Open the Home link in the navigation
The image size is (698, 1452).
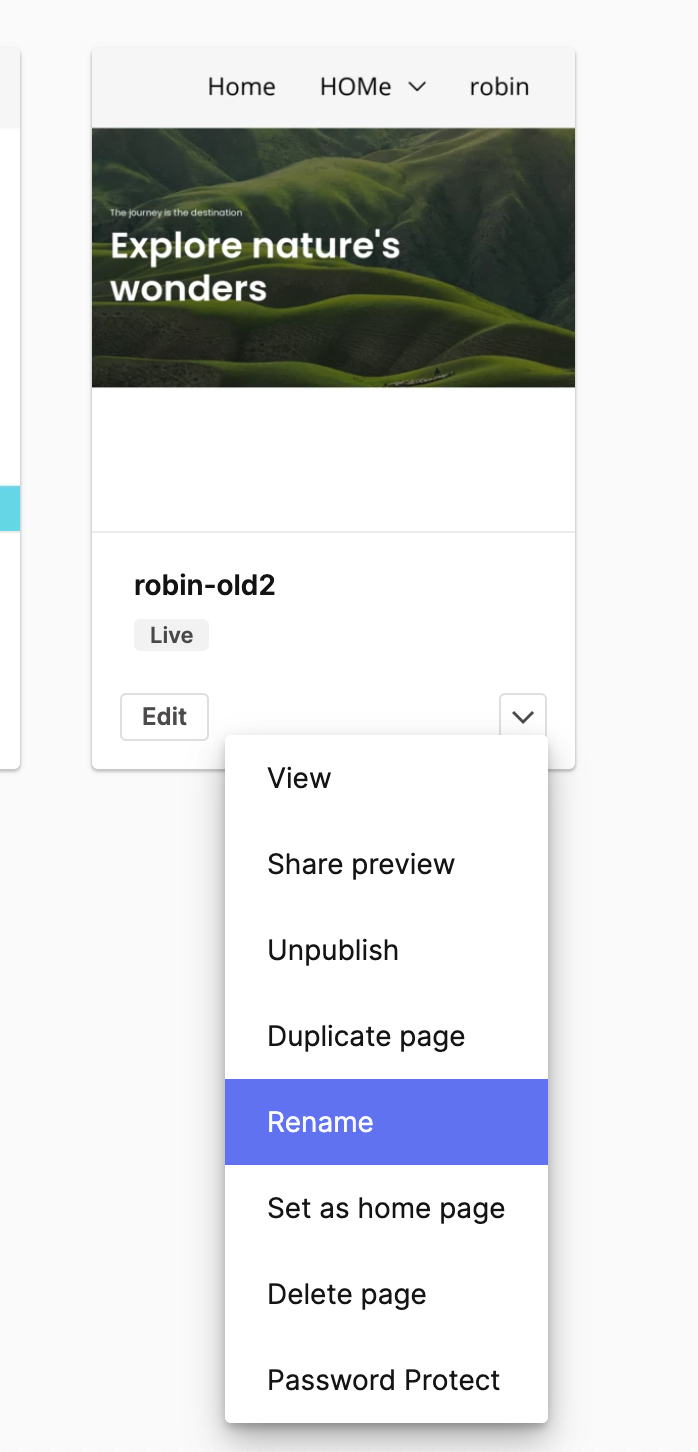click(241, 87)
